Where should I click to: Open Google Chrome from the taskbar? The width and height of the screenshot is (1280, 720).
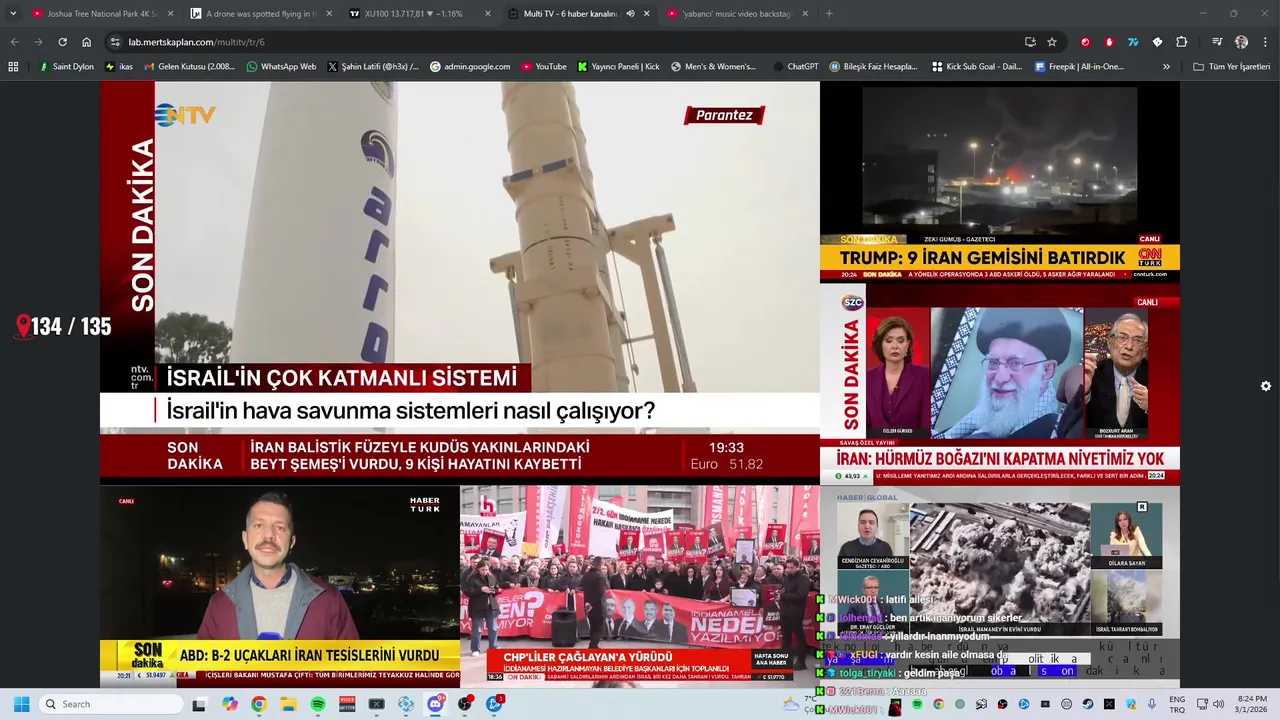coord(259,704)
